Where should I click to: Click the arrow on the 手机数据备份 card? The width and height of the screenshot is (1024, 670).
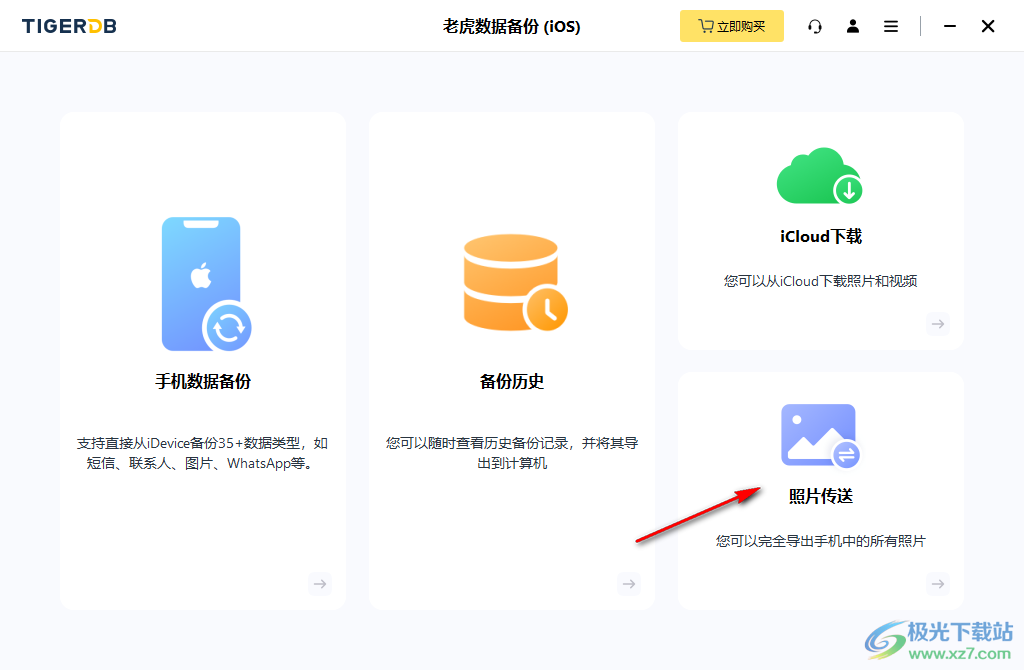click(320, 584)
